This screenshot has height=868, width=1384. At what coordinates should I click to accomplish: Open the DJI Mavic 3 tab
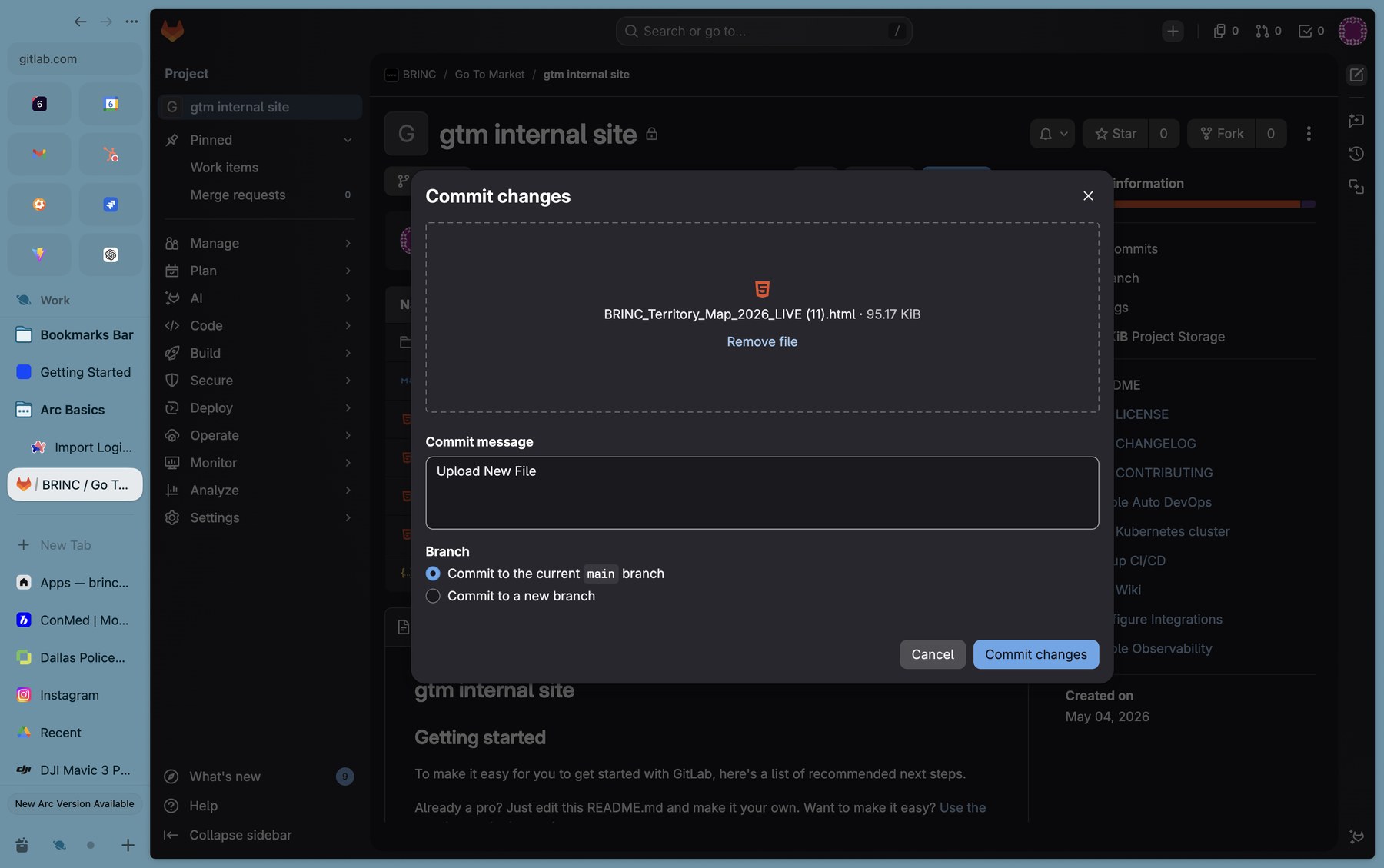[x=75, y=770]
